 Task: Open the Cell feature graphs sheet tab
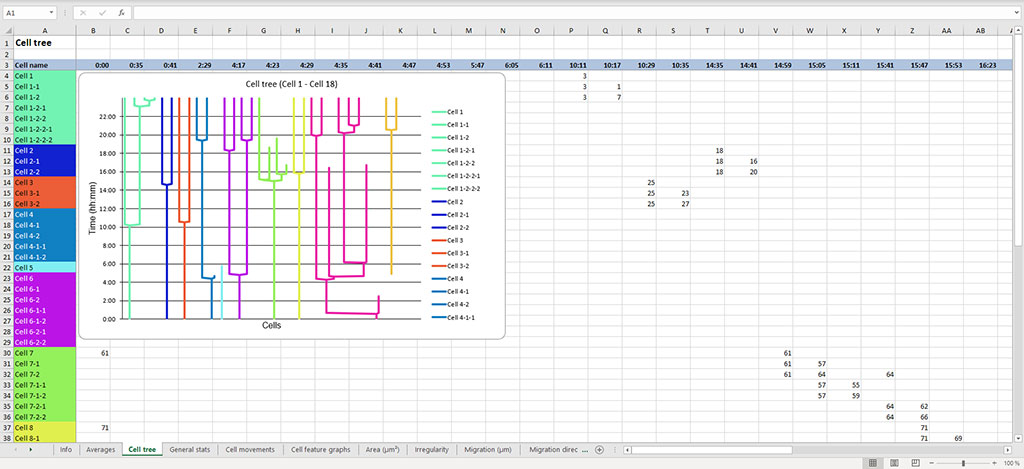(321, 449)
